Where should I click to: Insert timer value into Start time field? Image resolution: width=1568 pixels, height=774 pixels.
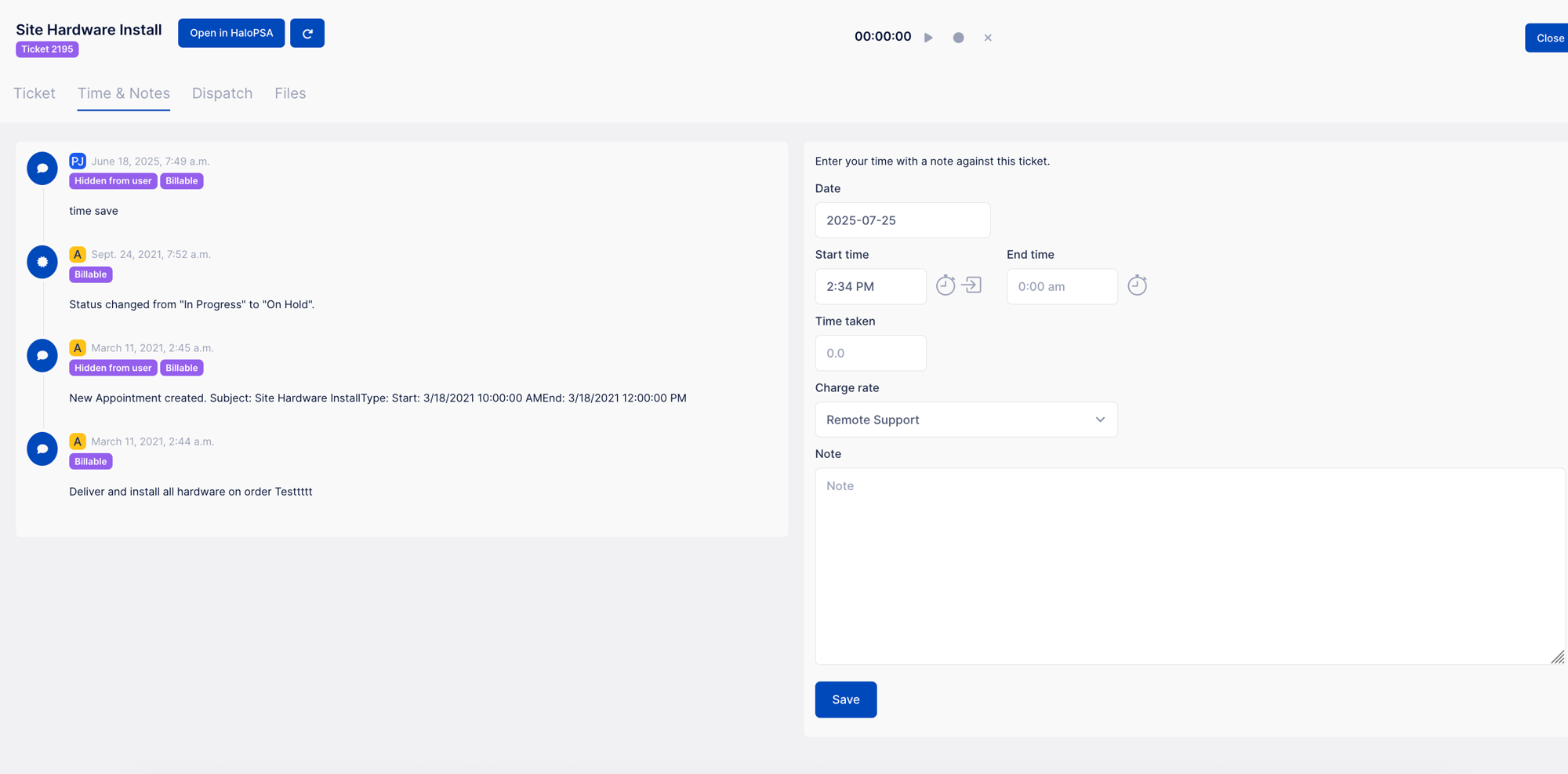(972, 285)
